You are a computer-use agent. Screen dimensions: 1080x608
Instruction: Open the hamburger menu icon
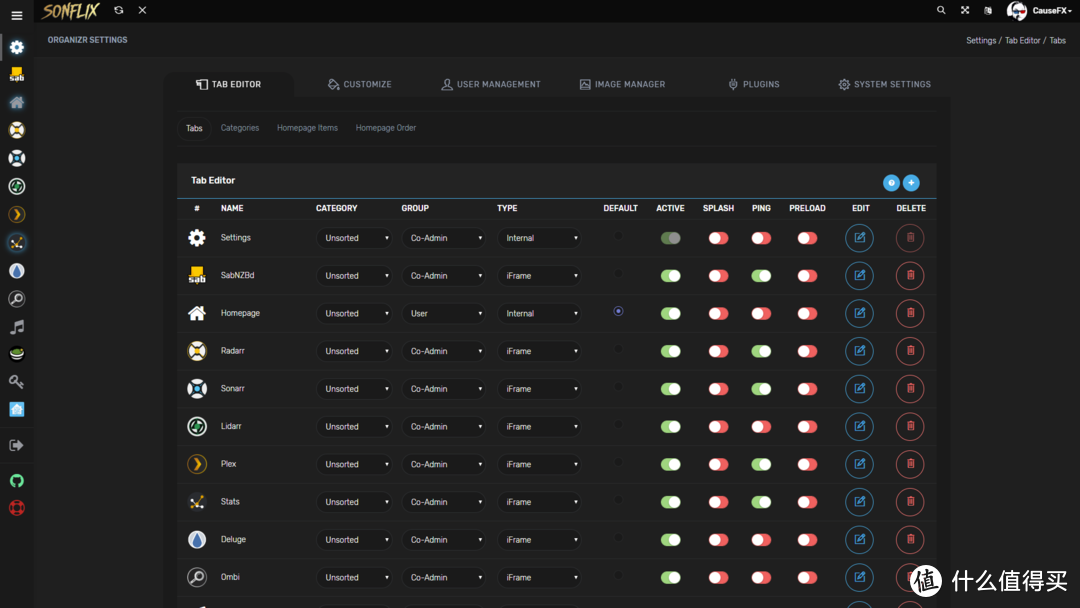[x=16, y=16]
